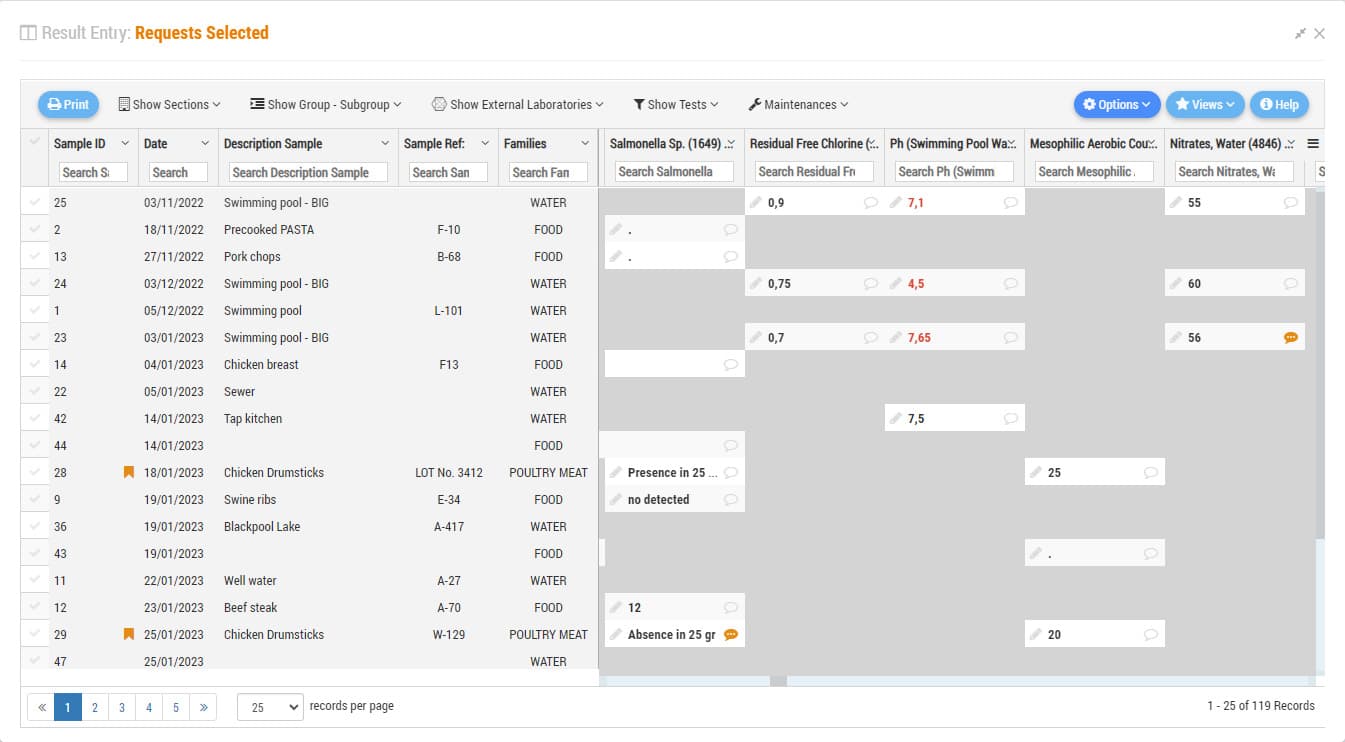Select the row checkbox for sample 25
This screenshot has height=742, width=1345.
pos(35,203)
